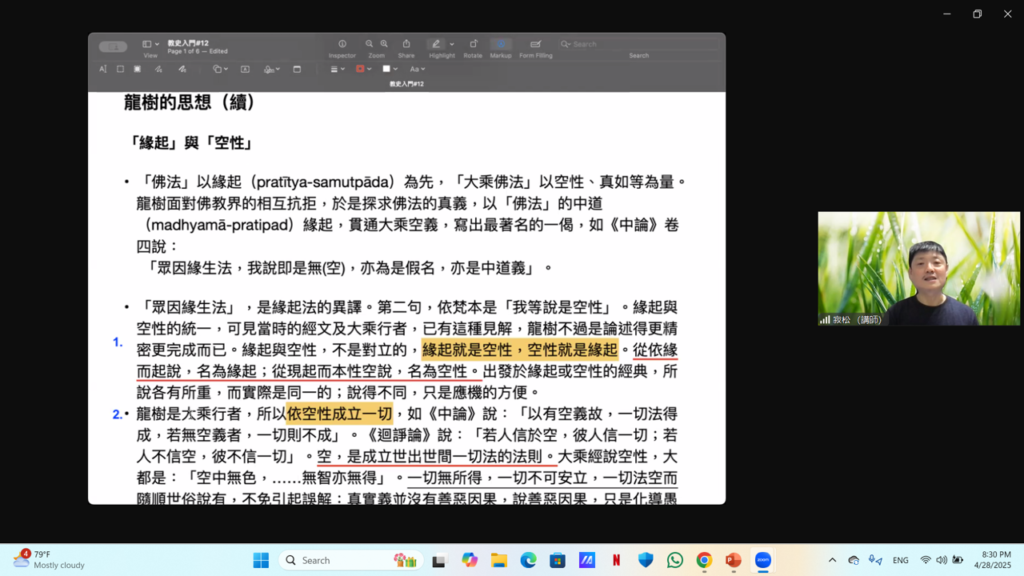Expand the Highlight color dropdown arrow
This screenshot has height=576, width=1024.
point(452,45)
